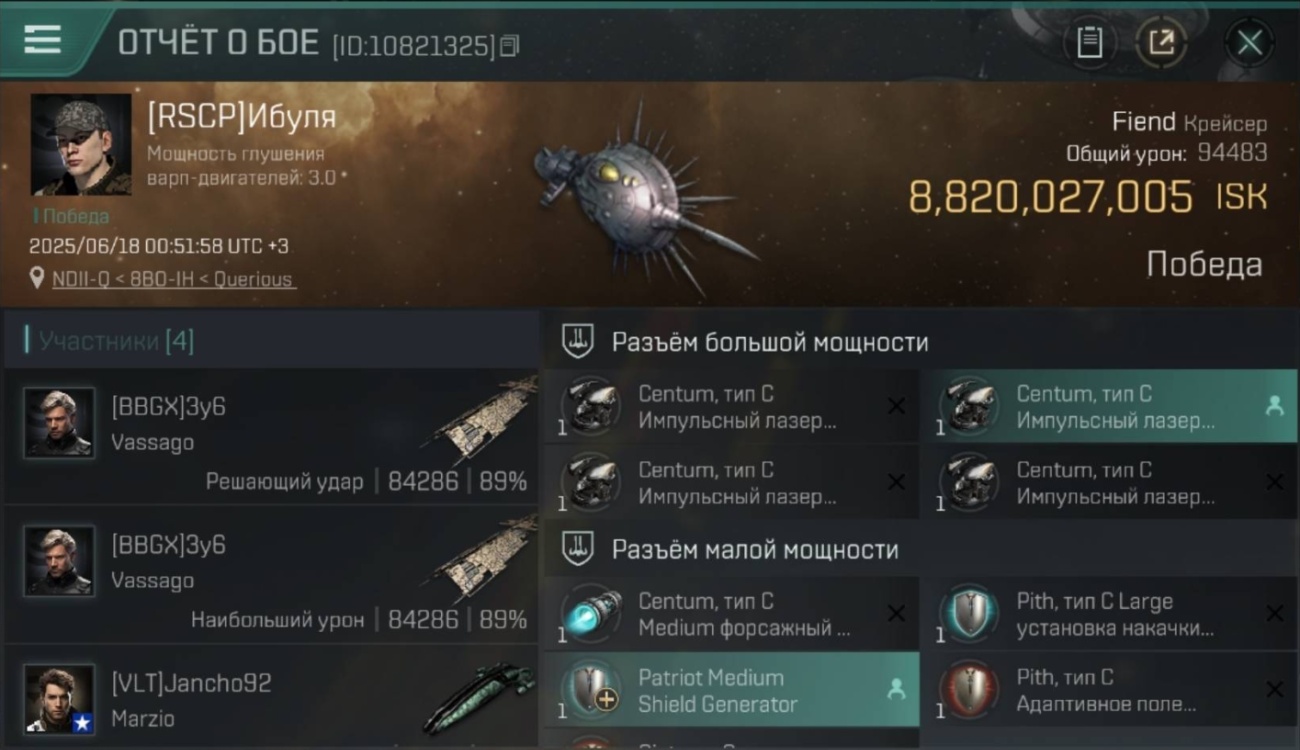This screenshot has width=1300, height=750.
Task: Select highlighted Centum Импульсный лазер module
Action: pos(1108,407)
